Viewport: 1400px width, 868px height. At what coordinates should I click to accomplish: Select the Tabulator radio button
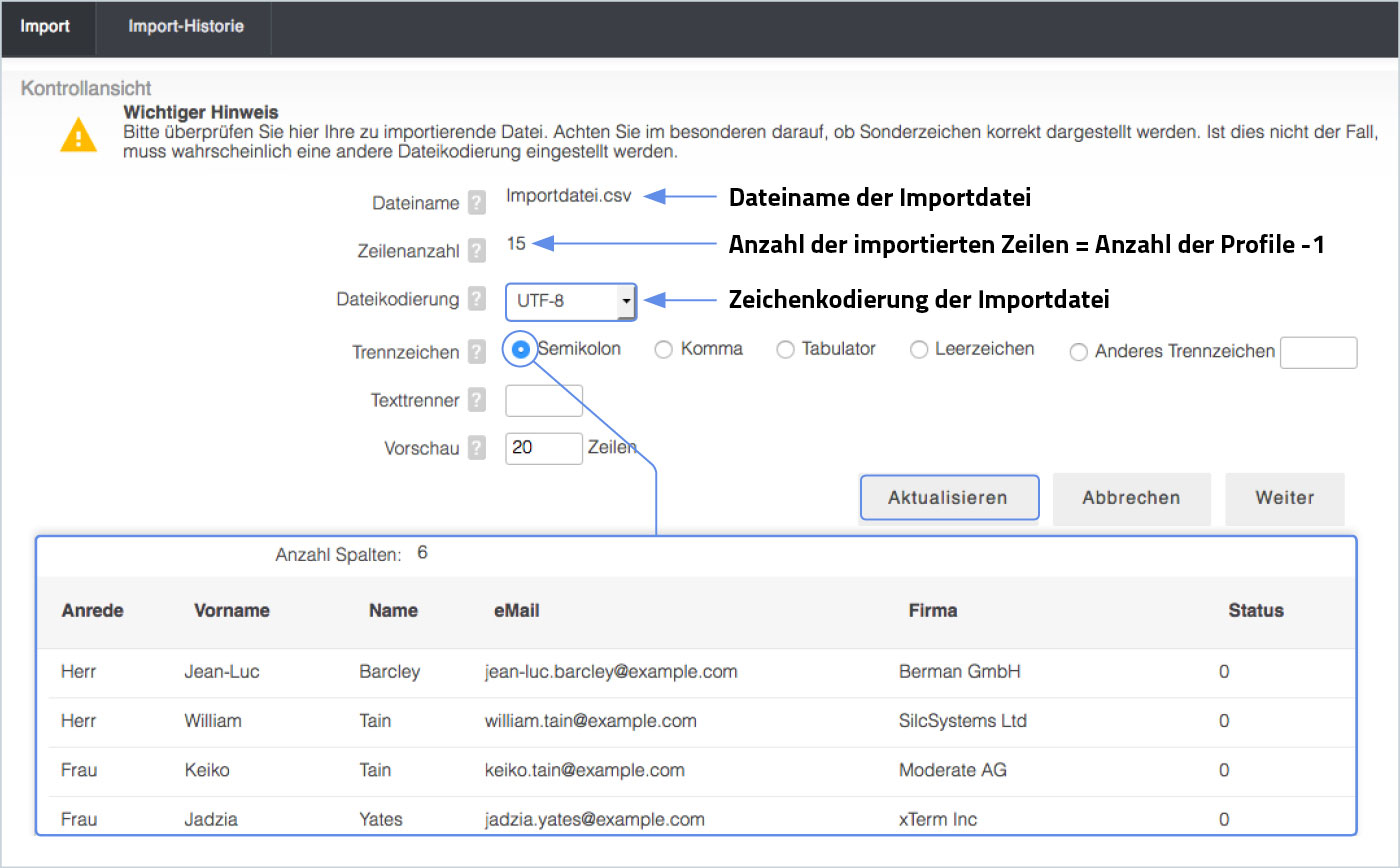(x=785, y=350)
